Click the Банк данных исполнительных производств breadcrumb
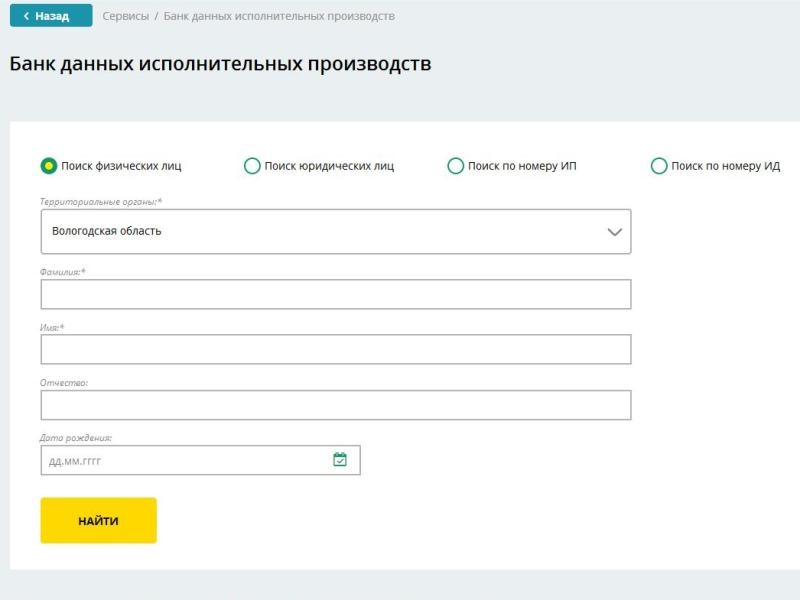Screen dimensions: 800x600 pos(279,16)
